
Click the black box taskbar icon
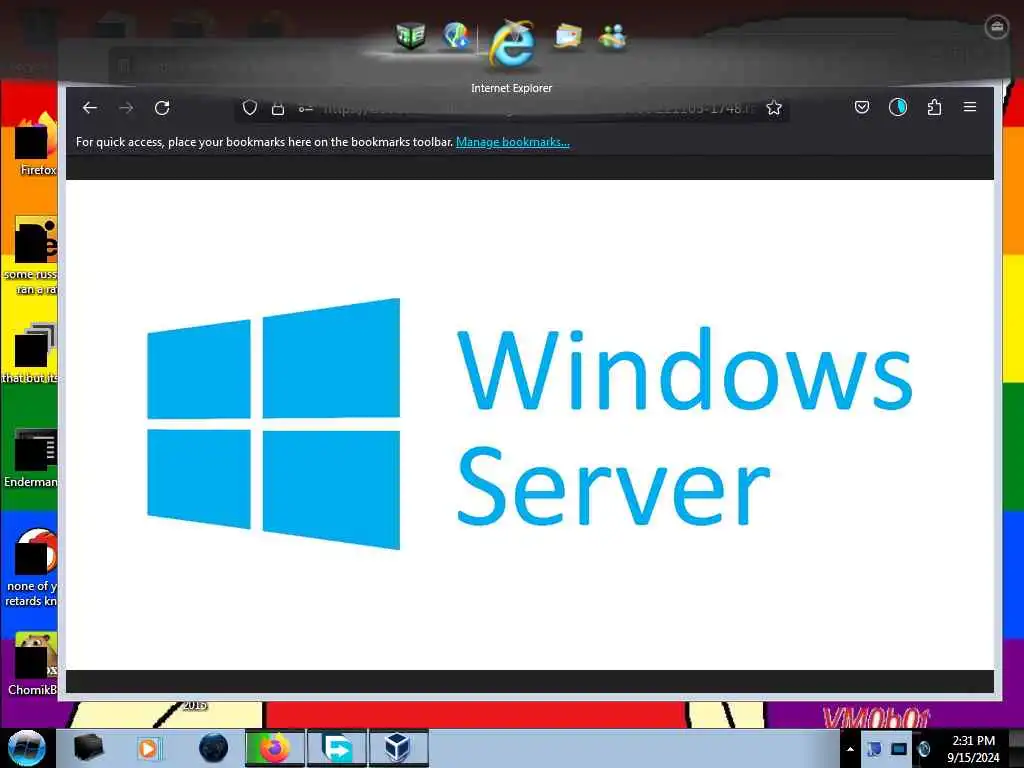coord(88,748)
